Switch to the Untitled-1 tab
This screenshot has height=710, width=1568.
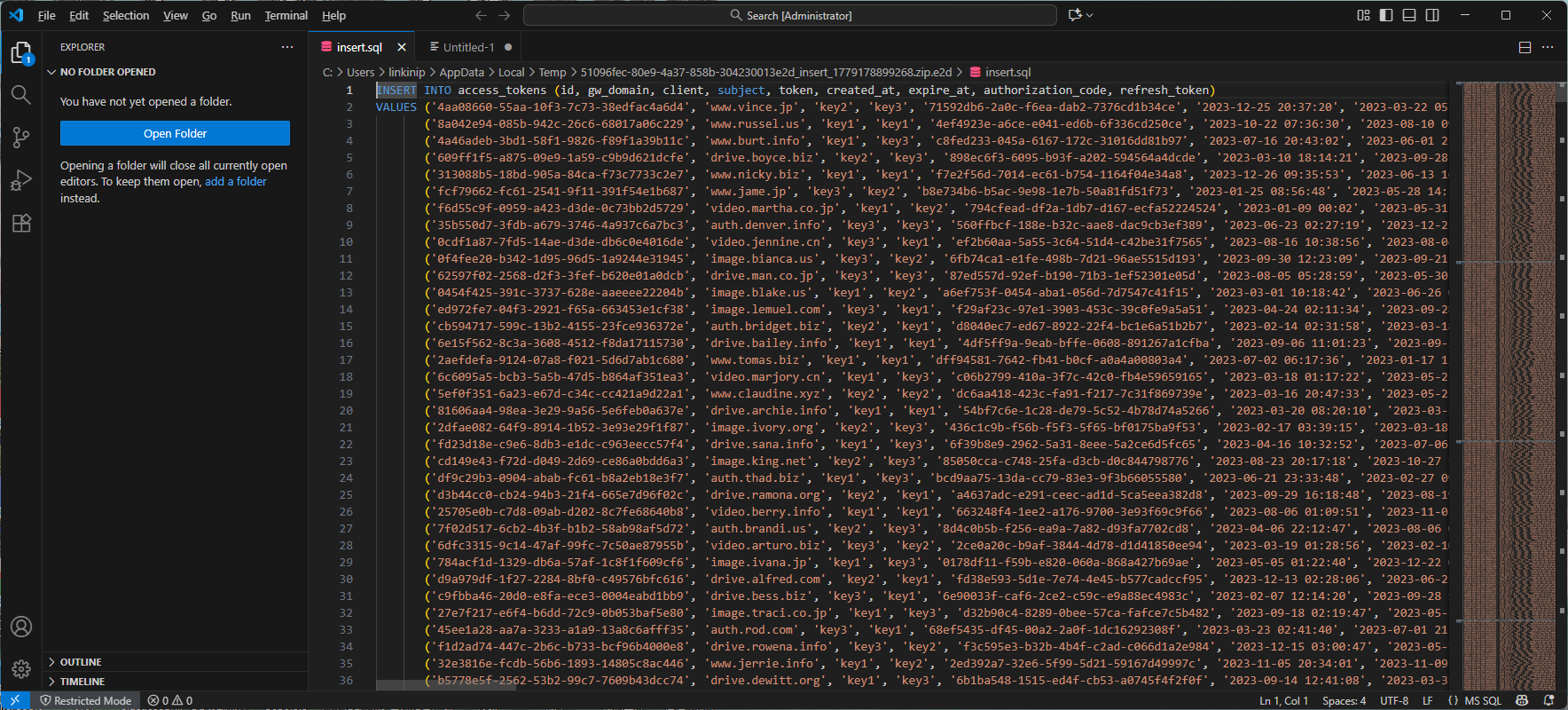[x=468, y=47]
